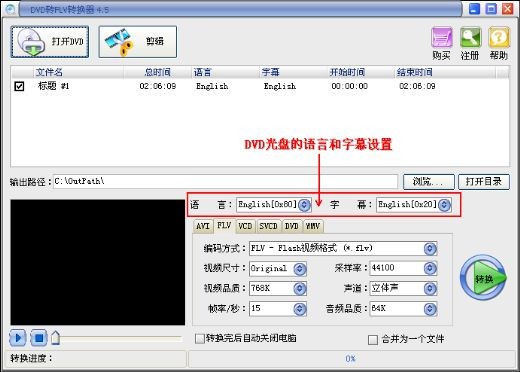Click the 浏览... browse button
Screen dimensions: 520x372
pyautogui.click(x=429, y=182)
